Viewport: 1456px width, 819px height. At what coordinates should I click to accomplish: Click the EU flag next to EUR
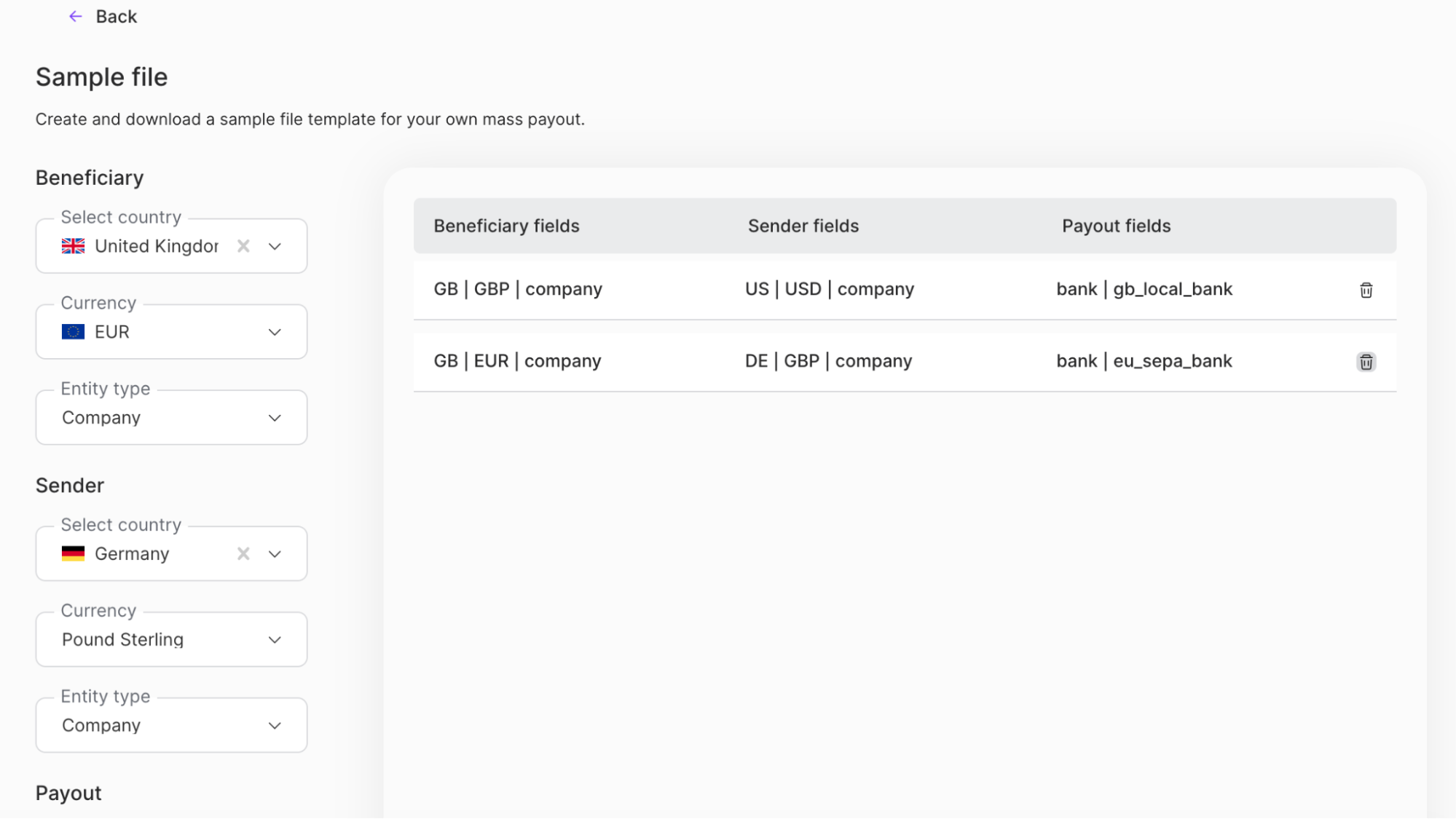[x=73, y=331]
